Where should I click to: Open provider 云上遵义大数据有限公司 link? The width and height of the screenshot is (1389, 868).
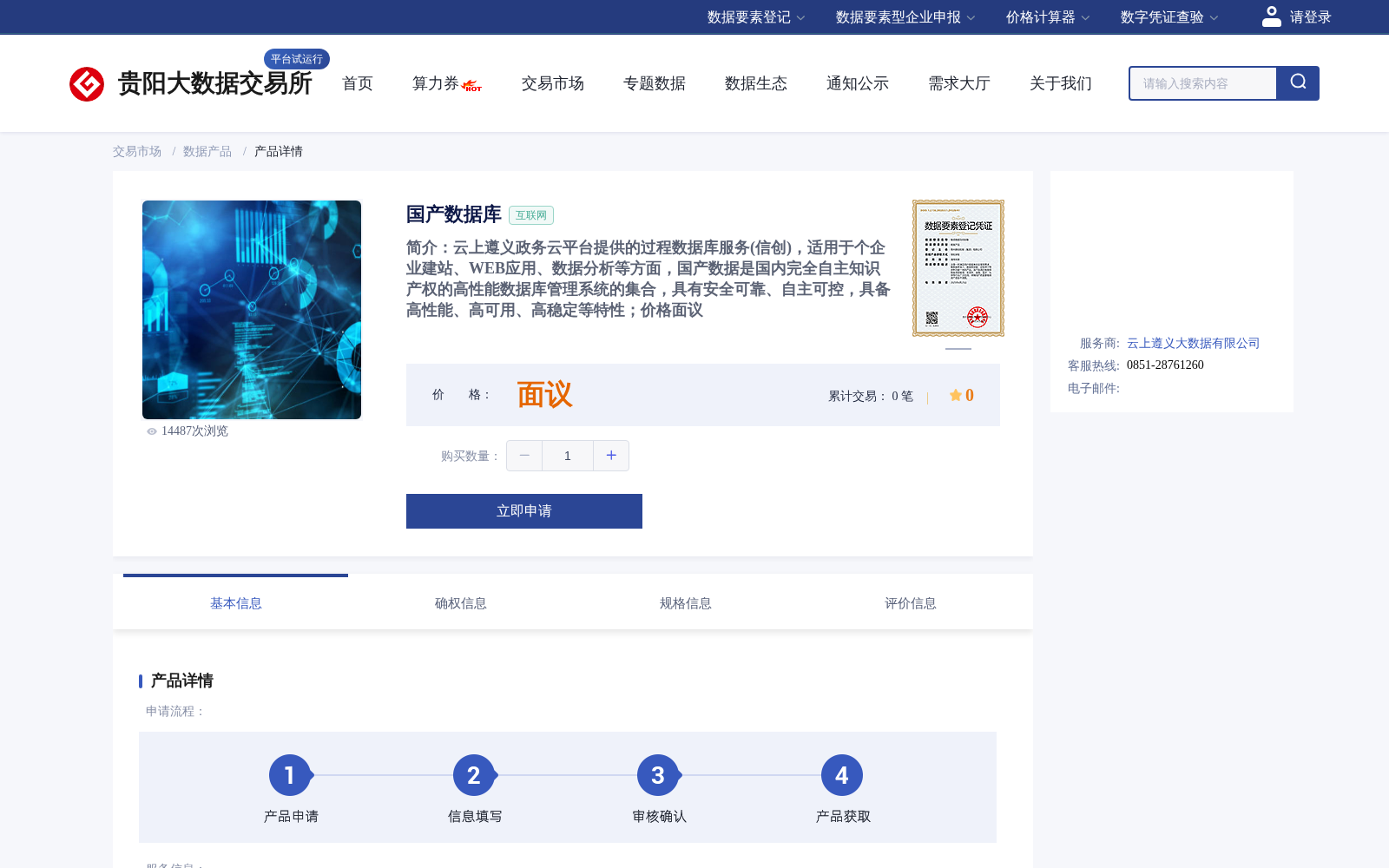pyautogui.click(x=1193, y=343)
